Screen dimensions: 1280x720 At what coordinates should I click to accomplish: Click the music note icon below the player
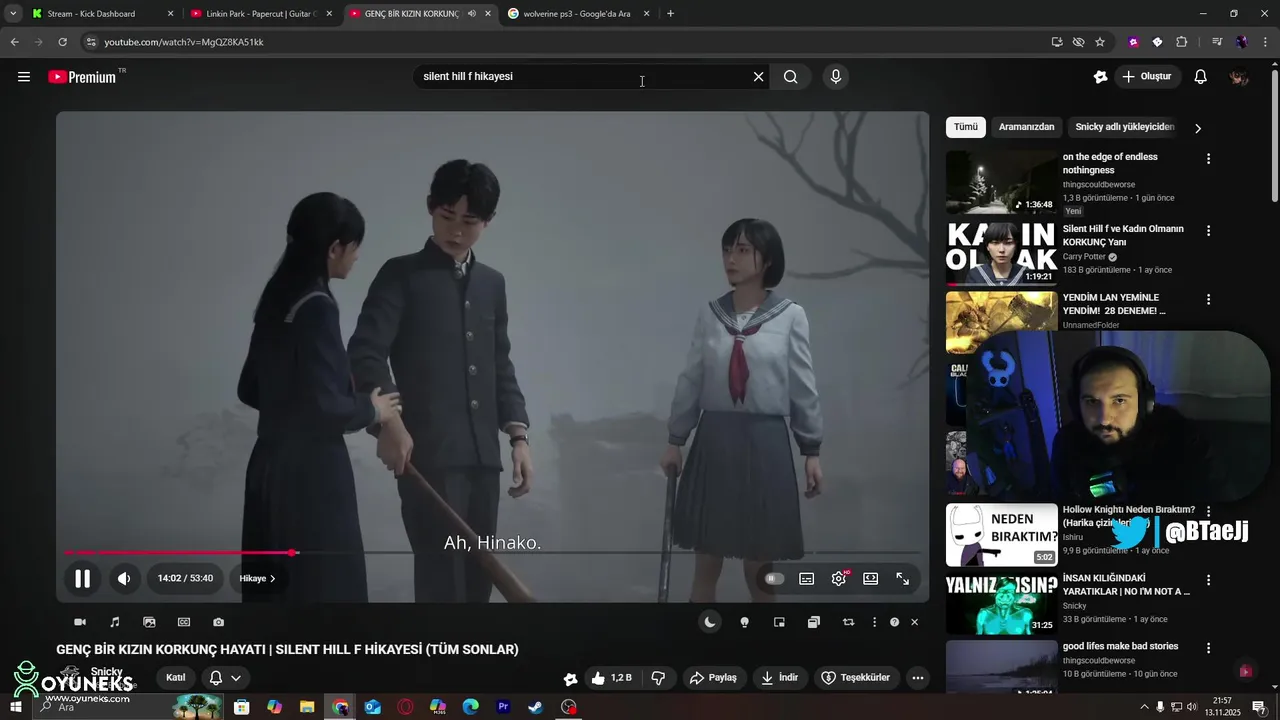pyautogui.click(x=115, y=622)
